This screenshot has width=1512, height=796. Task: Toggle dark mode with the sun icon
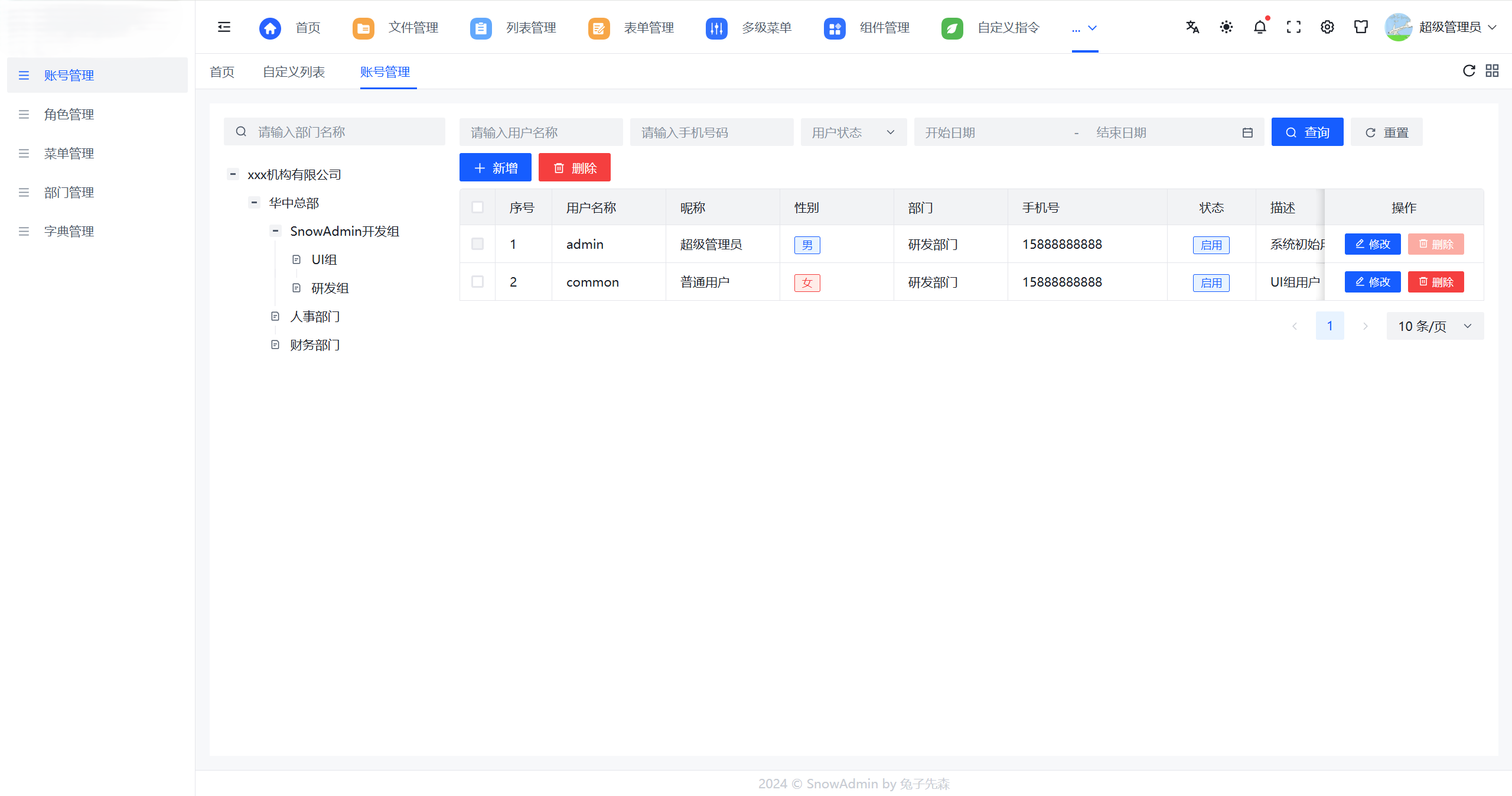point(1226,27)
